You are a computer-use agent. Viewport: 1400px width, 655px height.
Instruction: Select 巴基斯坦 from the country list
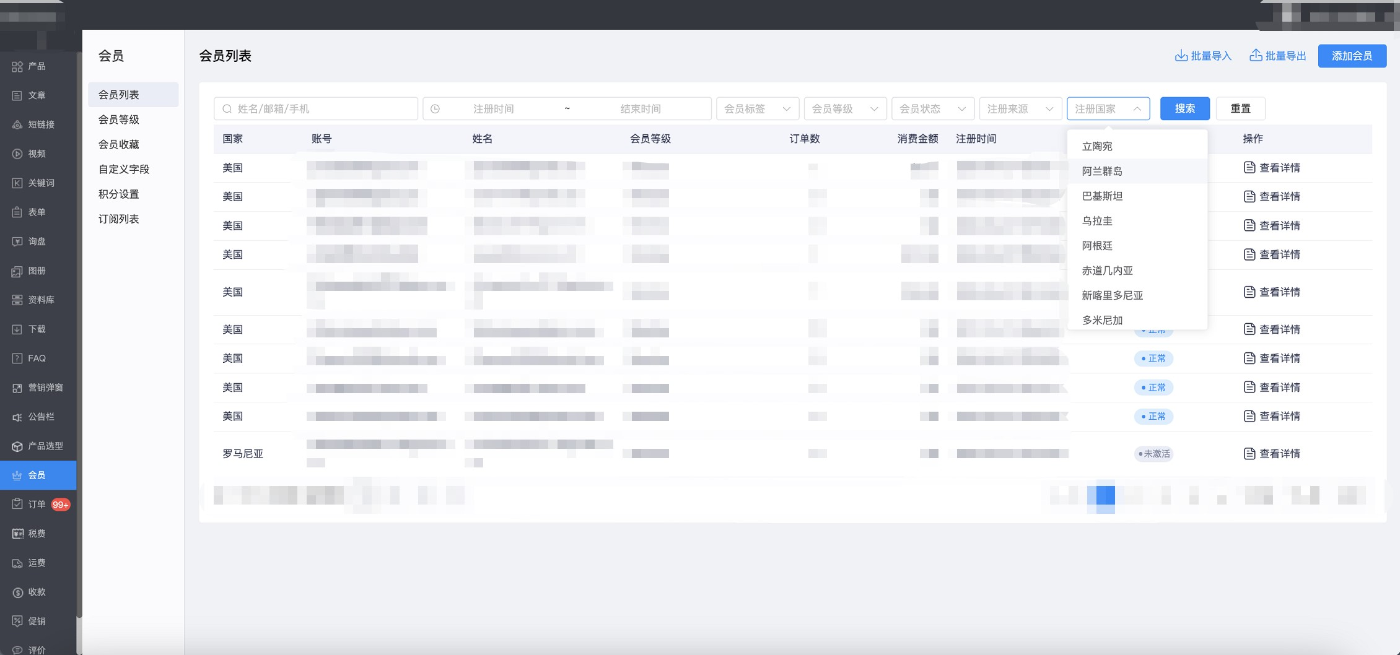1102,196
